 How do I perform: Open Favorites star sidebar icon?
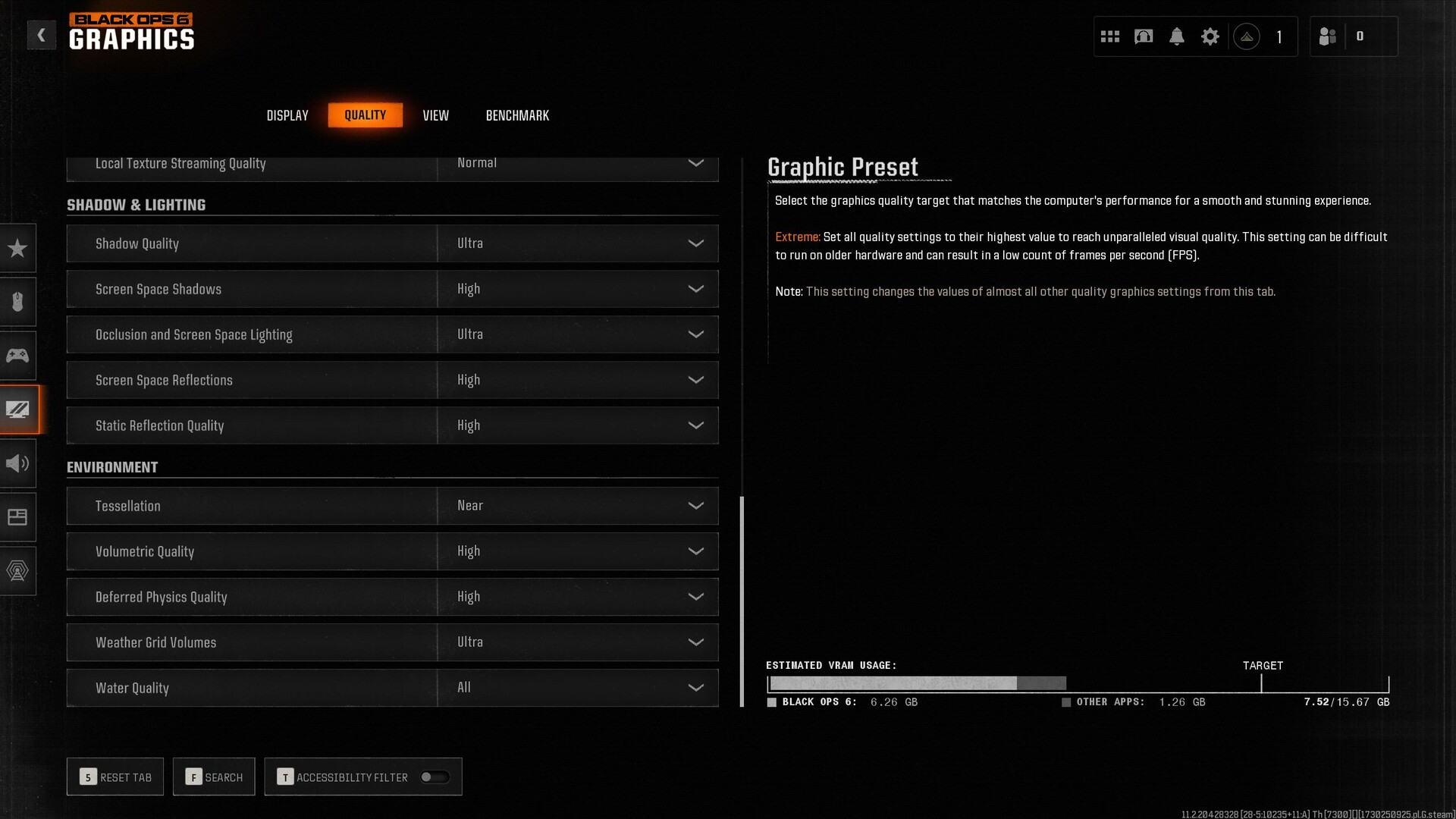coord(17,248)
